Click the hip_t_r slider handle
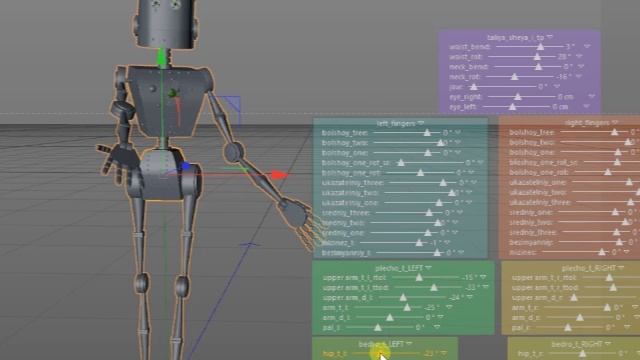This screenshot has height=360, width=640. click(582, 353)
